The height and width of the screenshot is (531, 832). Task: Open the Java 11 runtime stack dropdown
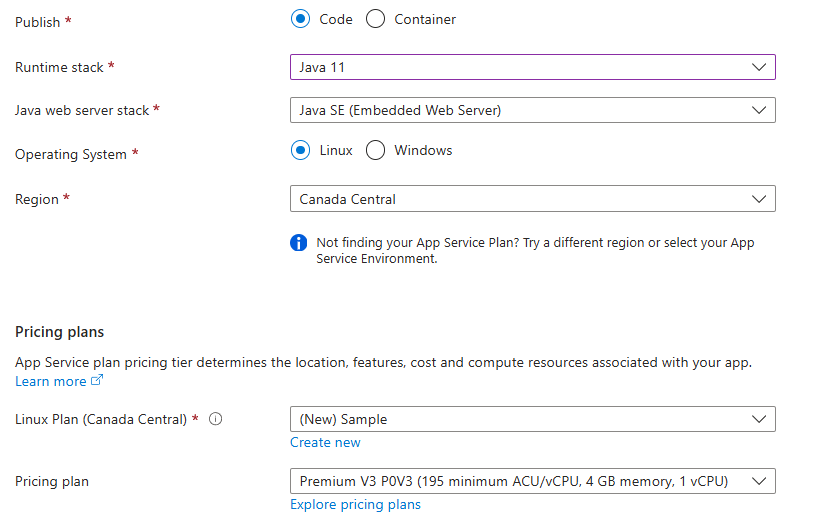pos(520,67)
